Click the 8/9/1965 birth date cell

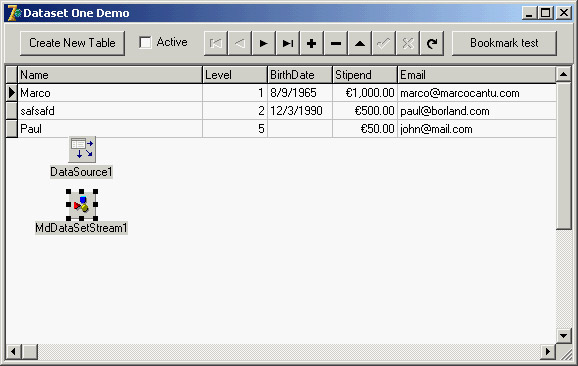tap(300, 93)
